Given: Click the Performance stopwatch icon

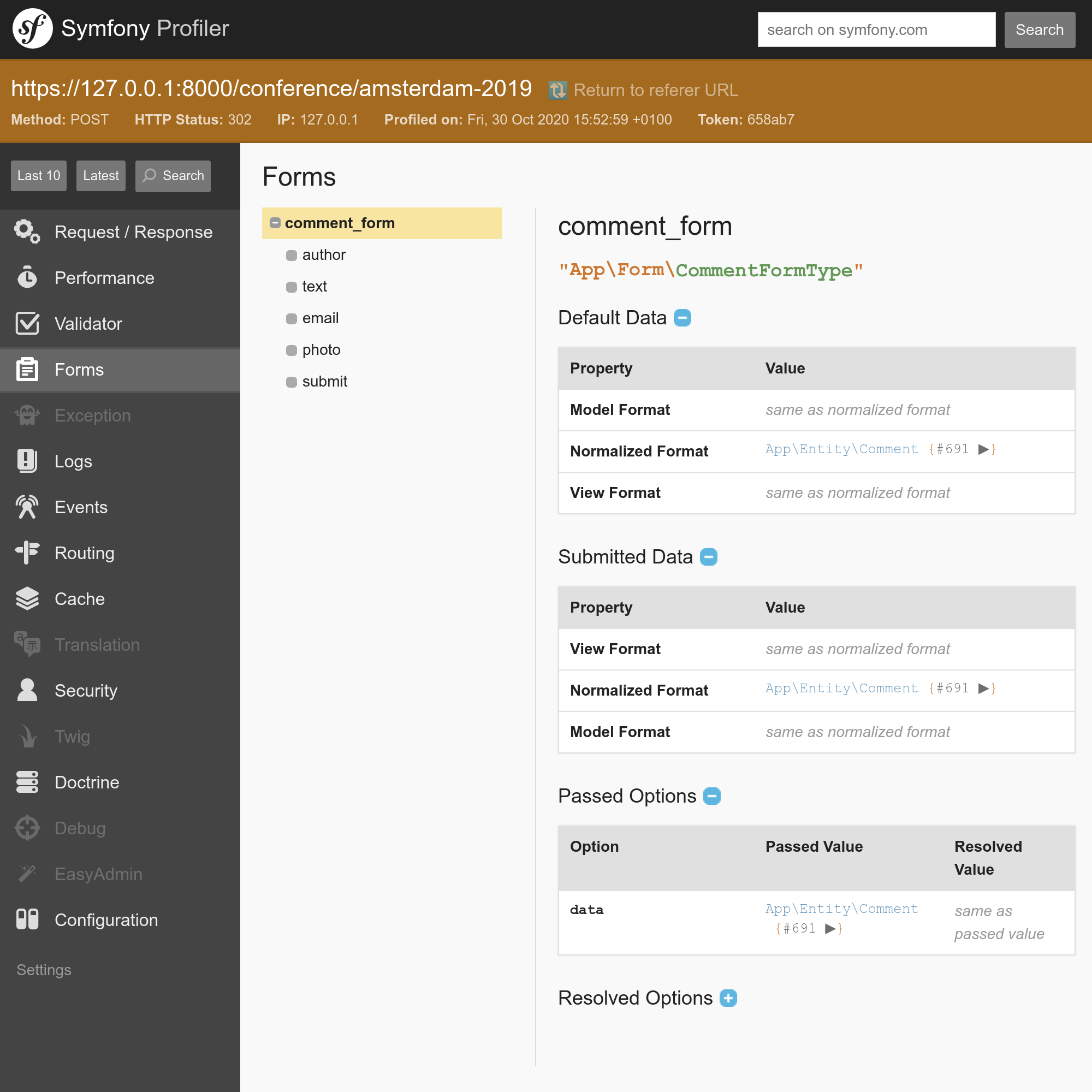Looking at the screenshot, I should (x=27, y=277).
